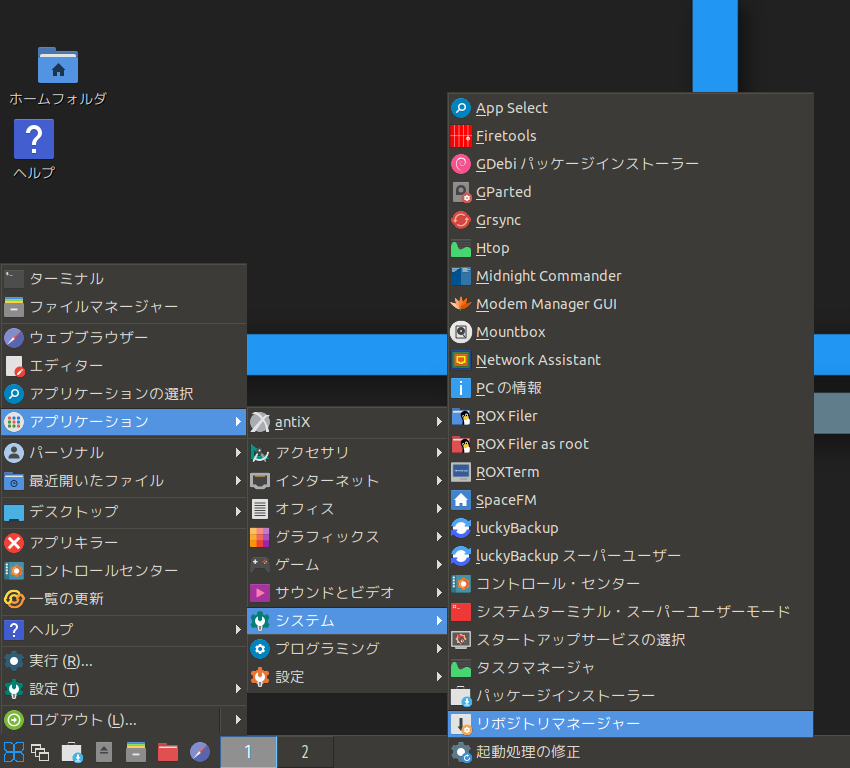Click the Grsync sync icon

coord(461,220)
